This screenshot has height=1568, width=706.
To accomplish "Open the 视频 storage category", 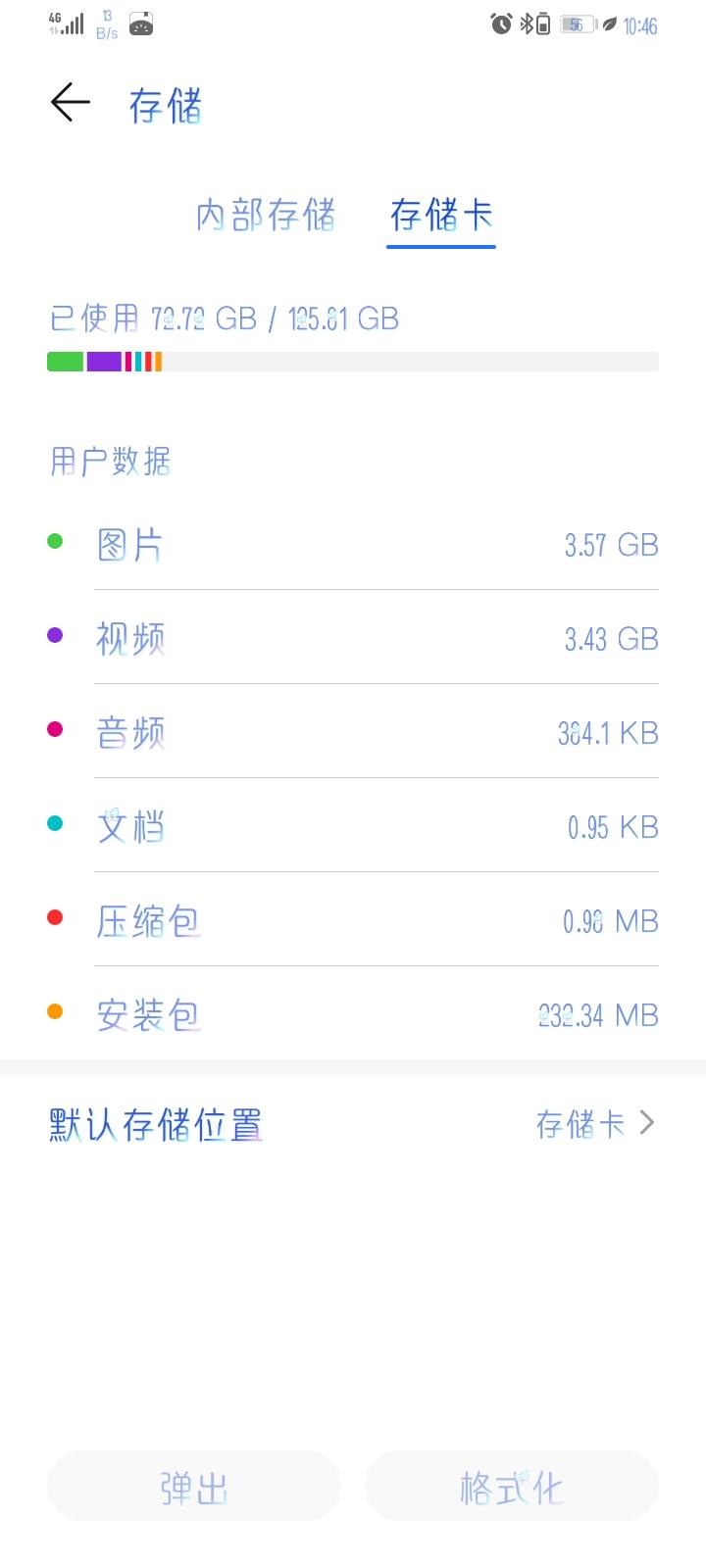I will 353,638.
